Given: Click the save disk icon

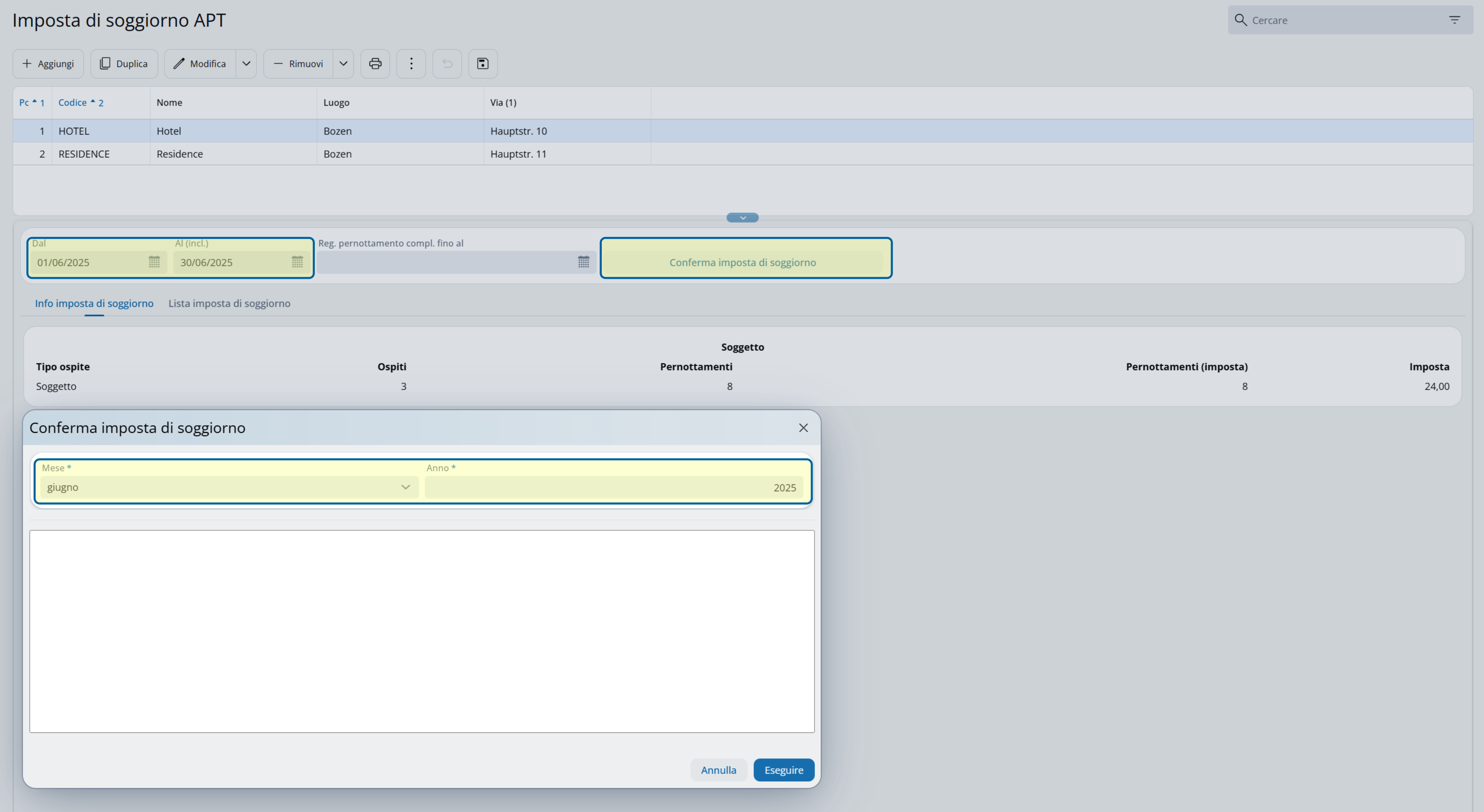Looking at the screenshot, I should (483, 64).
